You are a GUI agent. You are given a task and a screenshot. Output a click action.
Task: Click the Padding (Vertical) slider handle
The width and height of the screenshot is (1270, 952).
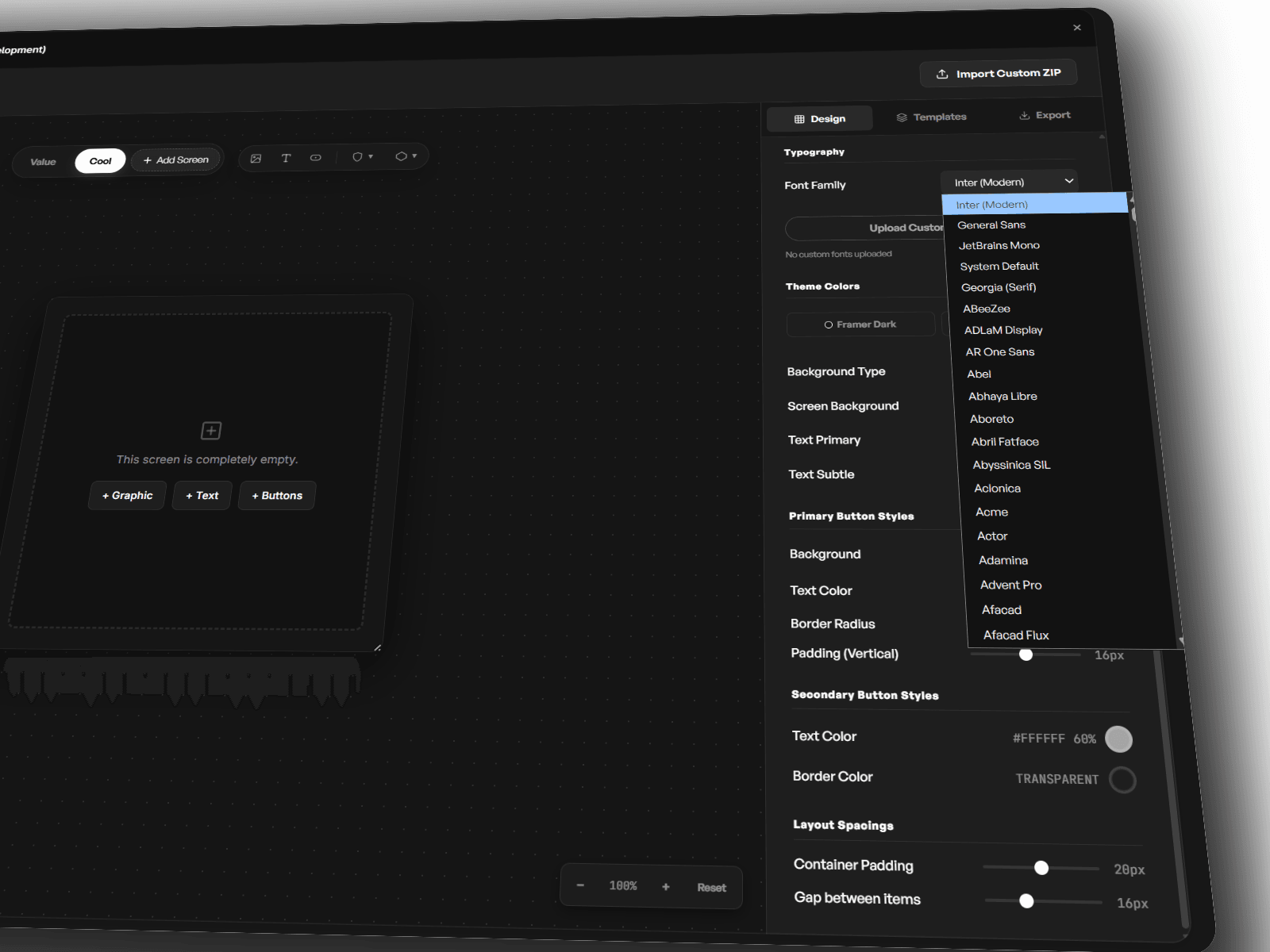click(x=1026, y=654)
